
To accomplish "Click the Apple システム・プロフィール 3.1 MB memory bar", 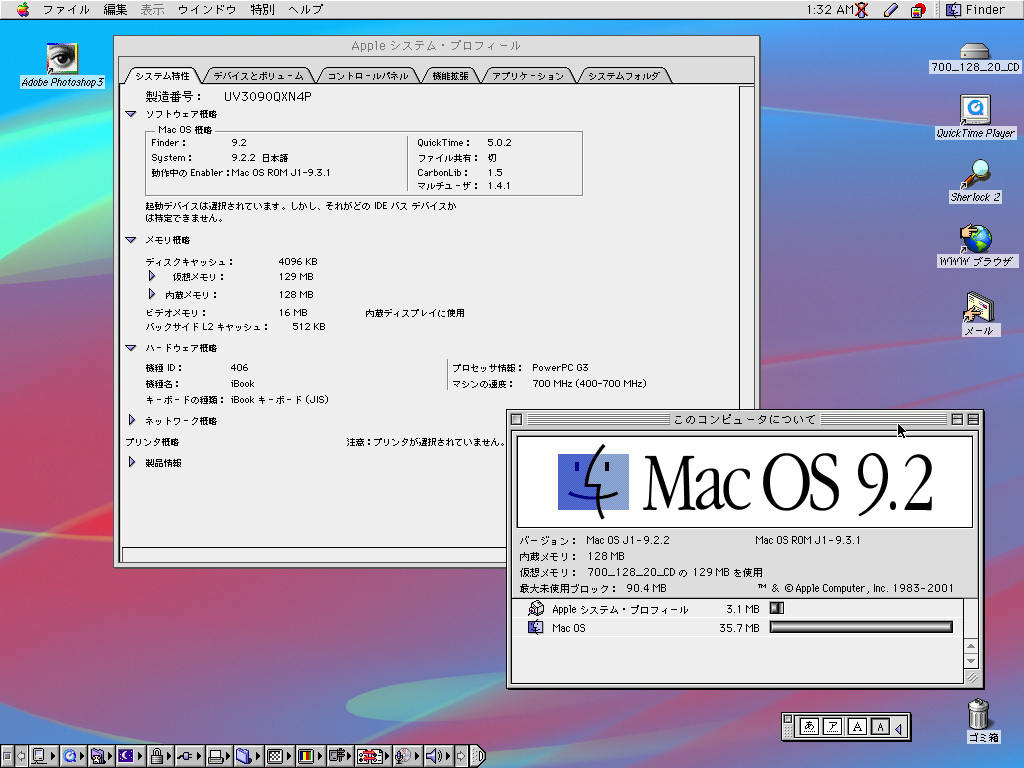I will (x=776, y=608).
